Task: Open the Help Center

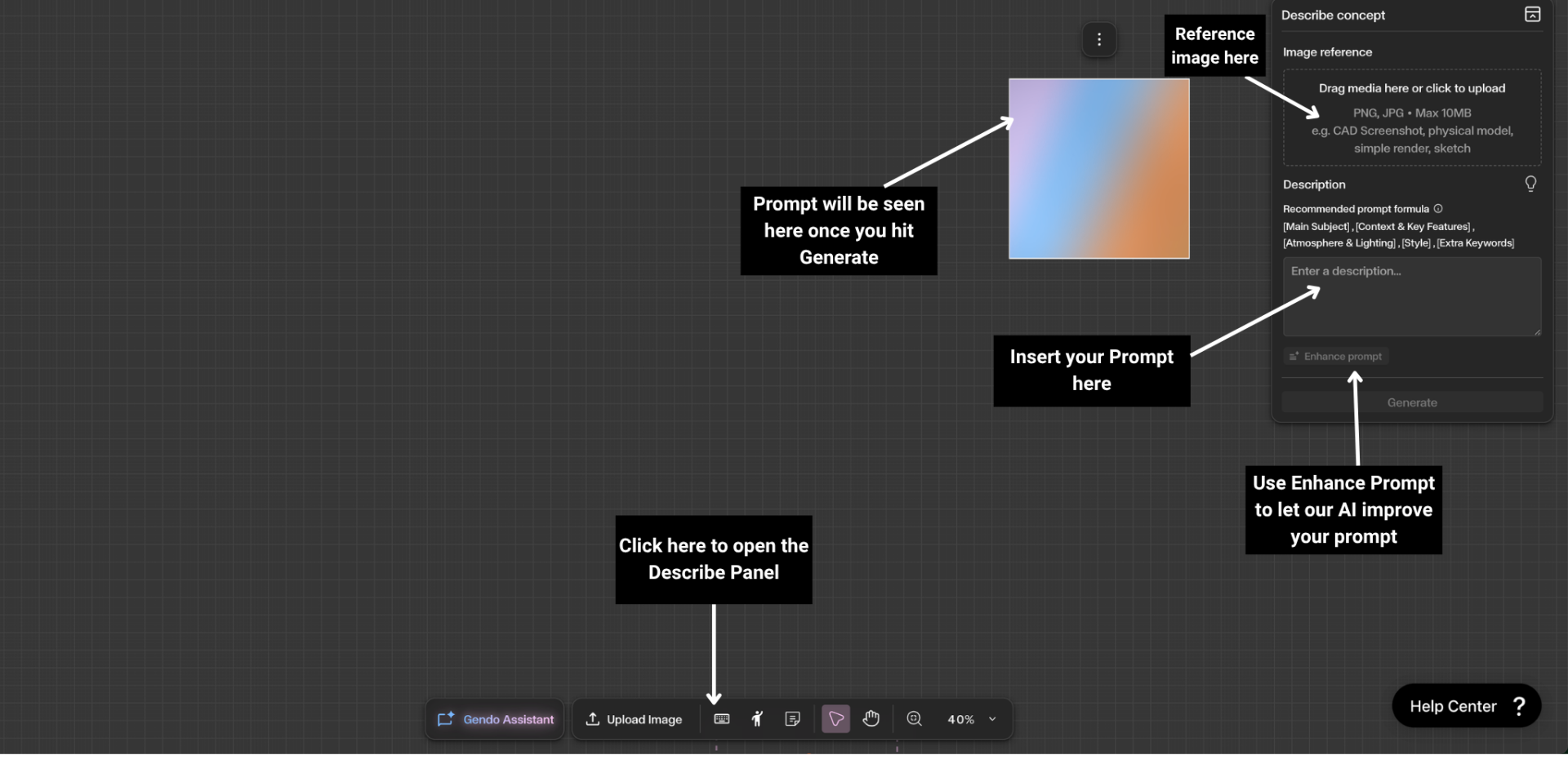Action: click(1453, 706)
